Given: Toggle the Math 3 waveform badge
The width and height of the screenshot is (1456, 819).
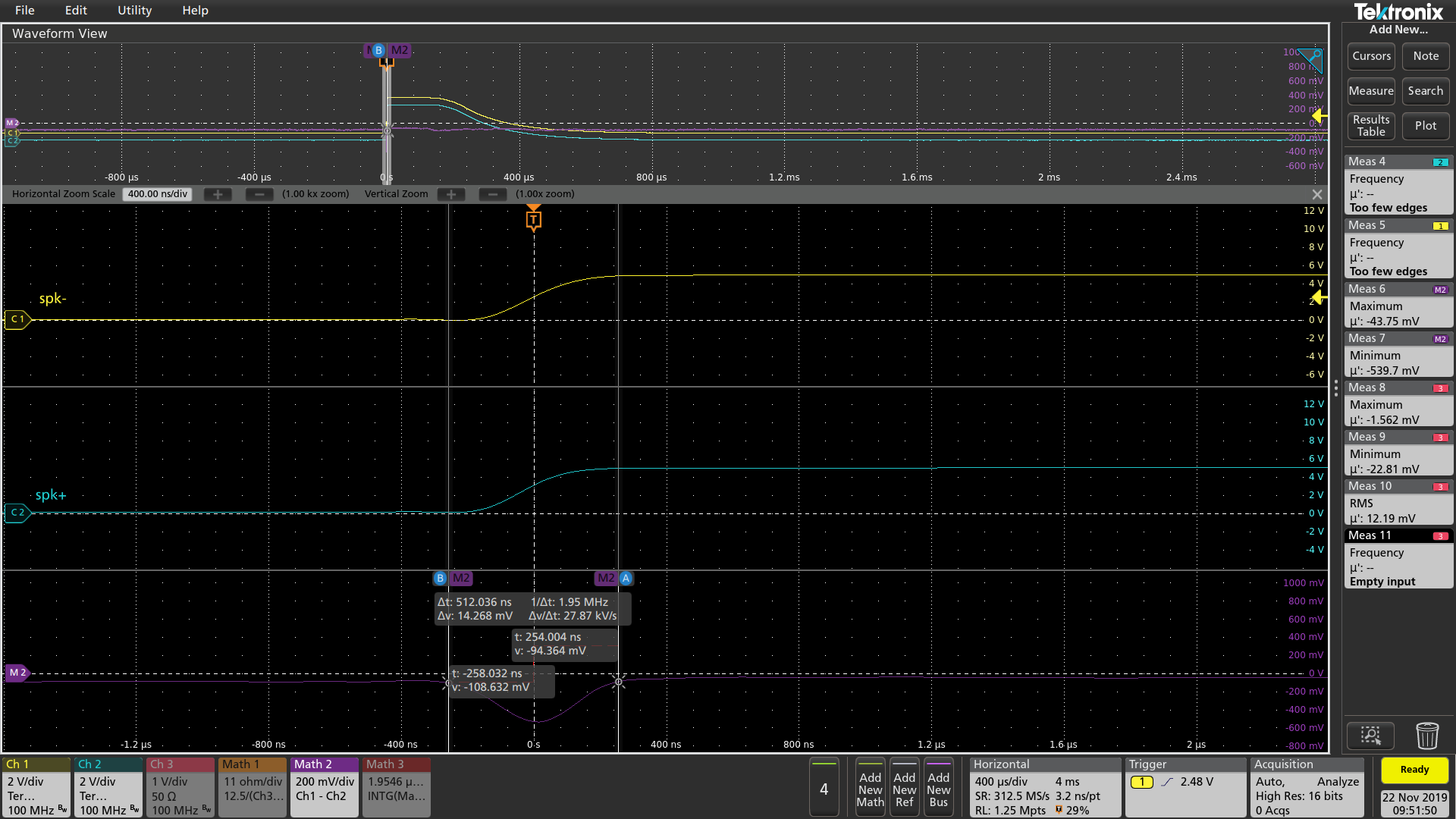Looking at the screenshot, I should [396, 787].
